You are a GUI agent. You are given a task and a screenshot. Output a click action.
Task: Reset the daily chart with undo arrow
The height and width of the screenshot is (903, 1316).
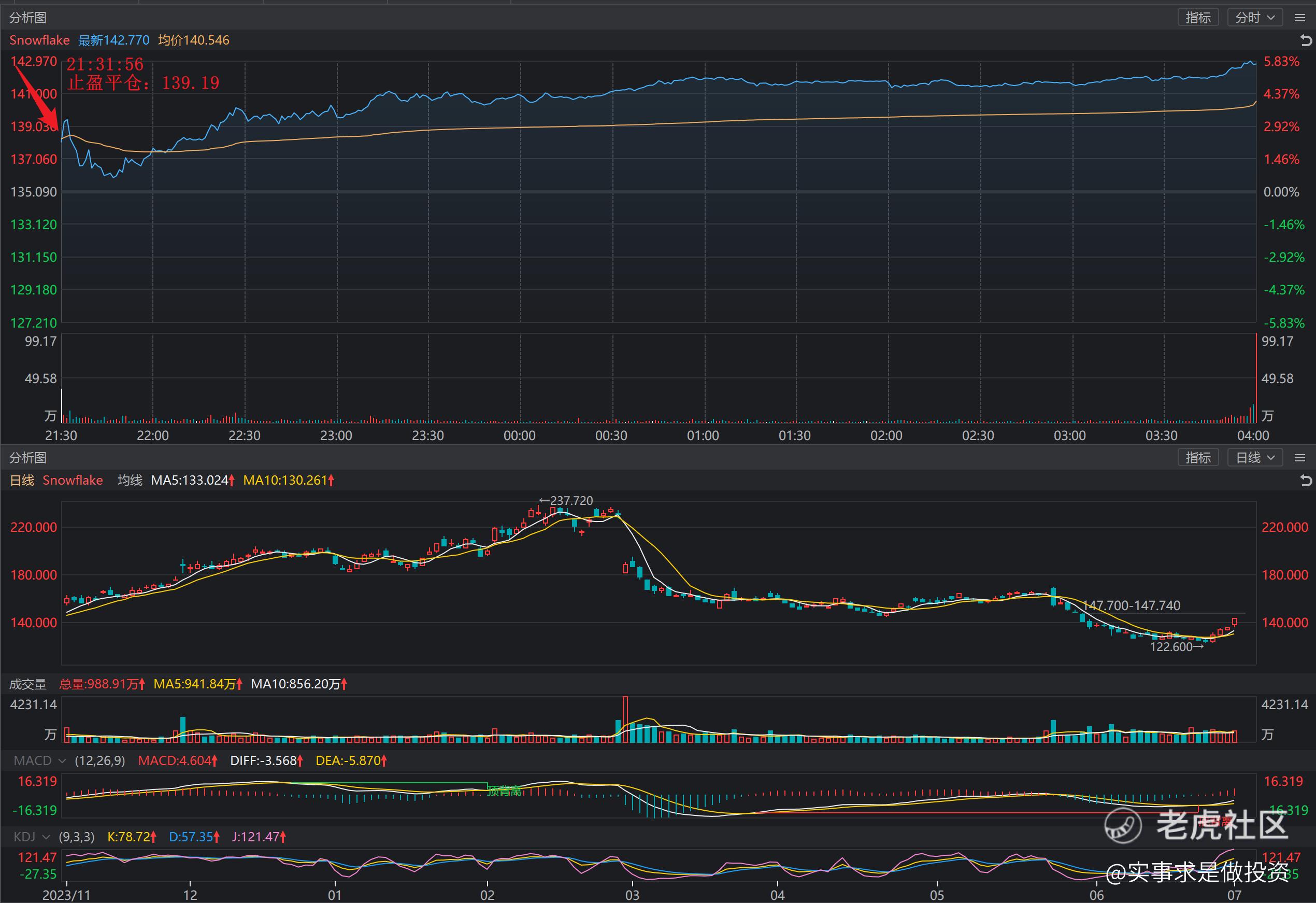pos(1306,481)
